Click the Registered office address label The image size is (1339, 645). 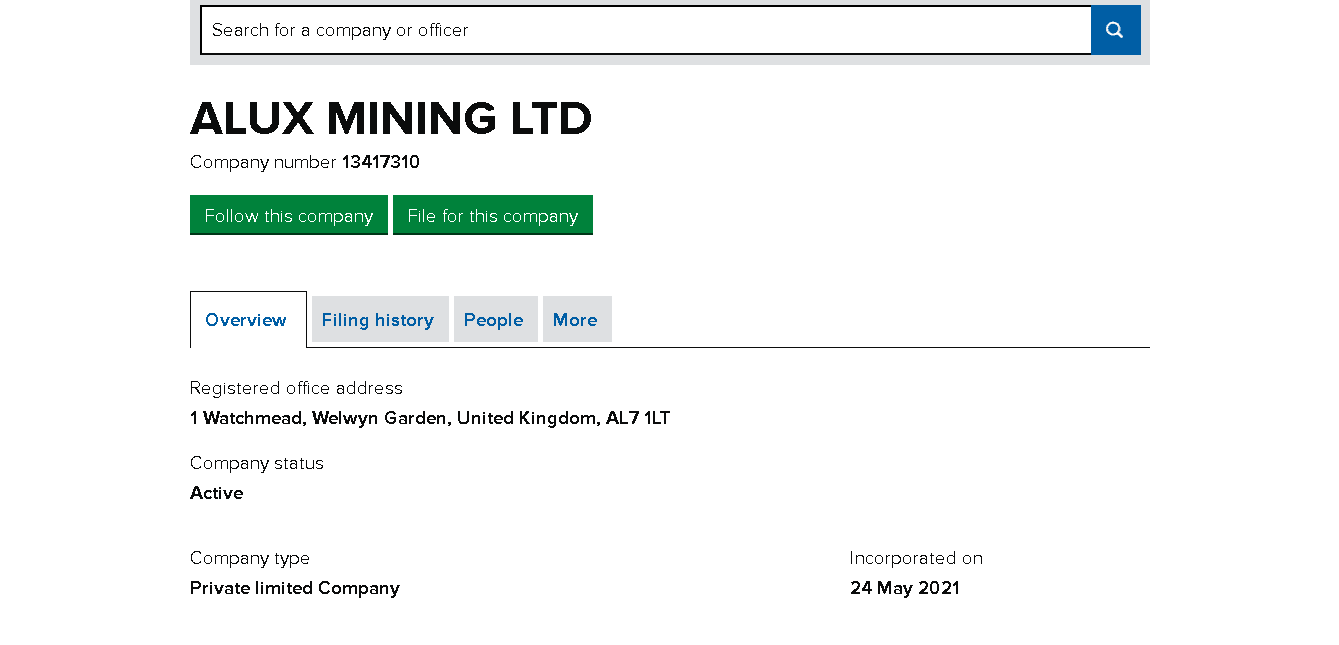pyautogui.click(x=296, y=388)
